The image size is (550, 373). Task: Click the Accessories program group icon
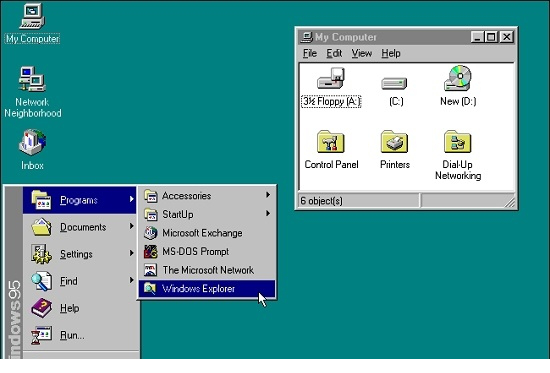tap(150, 196)
